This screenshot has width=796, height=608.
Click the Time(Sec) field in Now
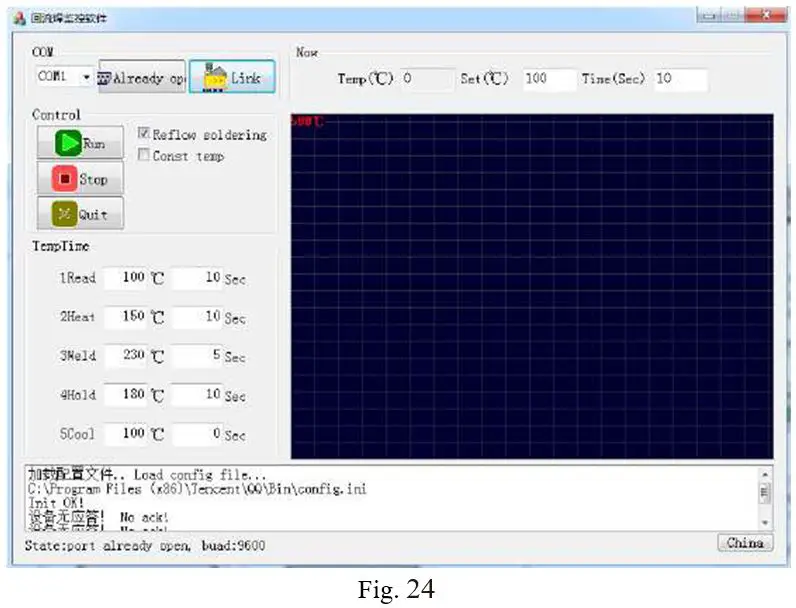pyautogui.click(x=680, y=79)
